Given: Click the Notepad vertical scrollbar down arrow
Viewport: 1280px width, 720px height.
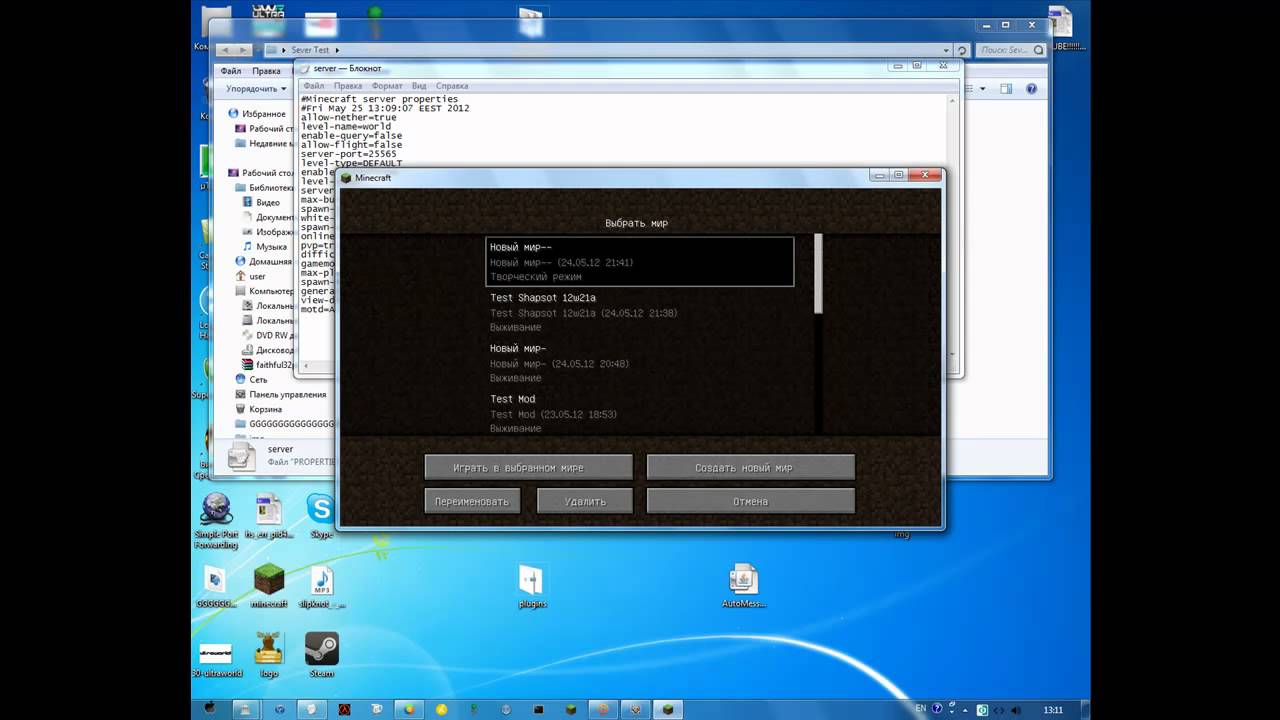Looking at the screenshot, I should click(954, 355).
